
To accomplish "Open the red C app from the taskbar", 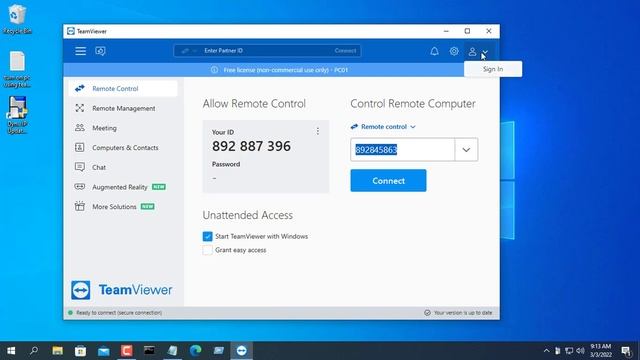I will pyautogui.click(x=127, y=351).
